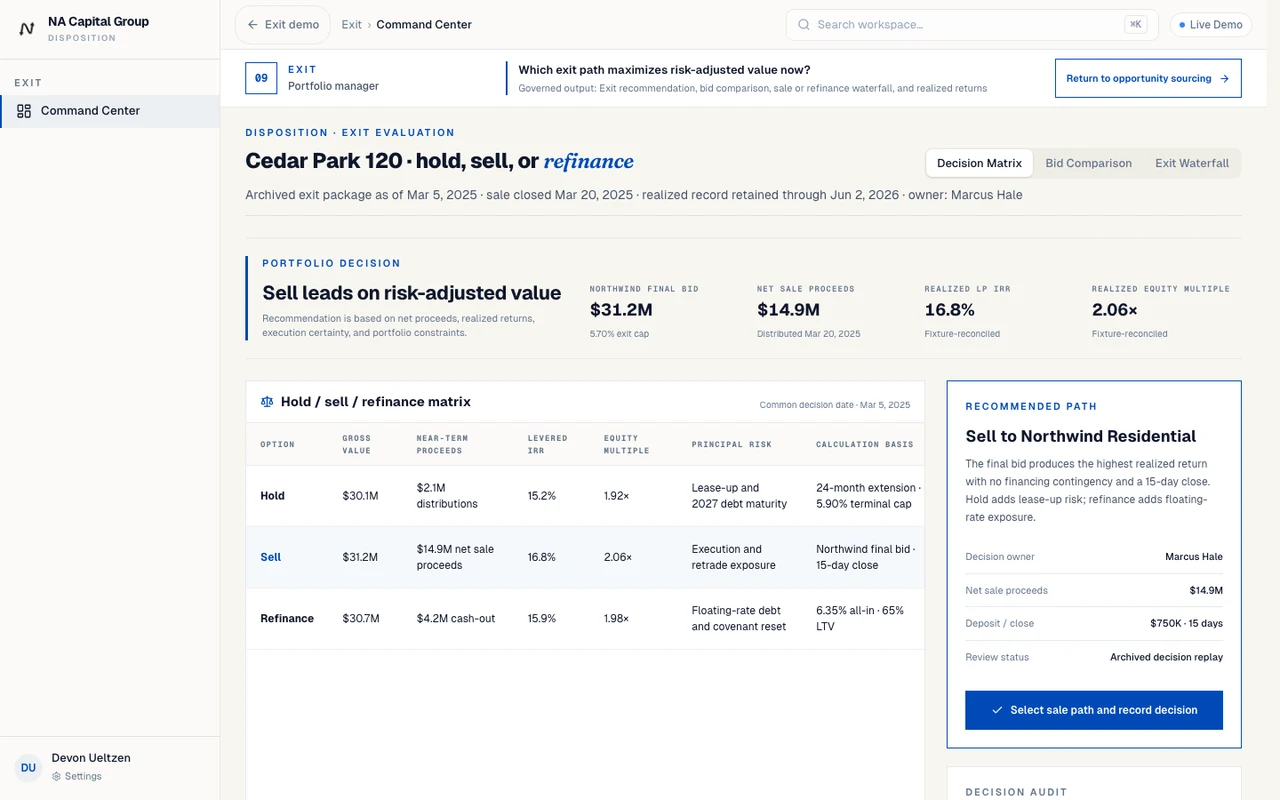This screenshot has height=800, width=1280.
Task: Click the NA Capital Group logo icon
Action: tap(27, 29)
